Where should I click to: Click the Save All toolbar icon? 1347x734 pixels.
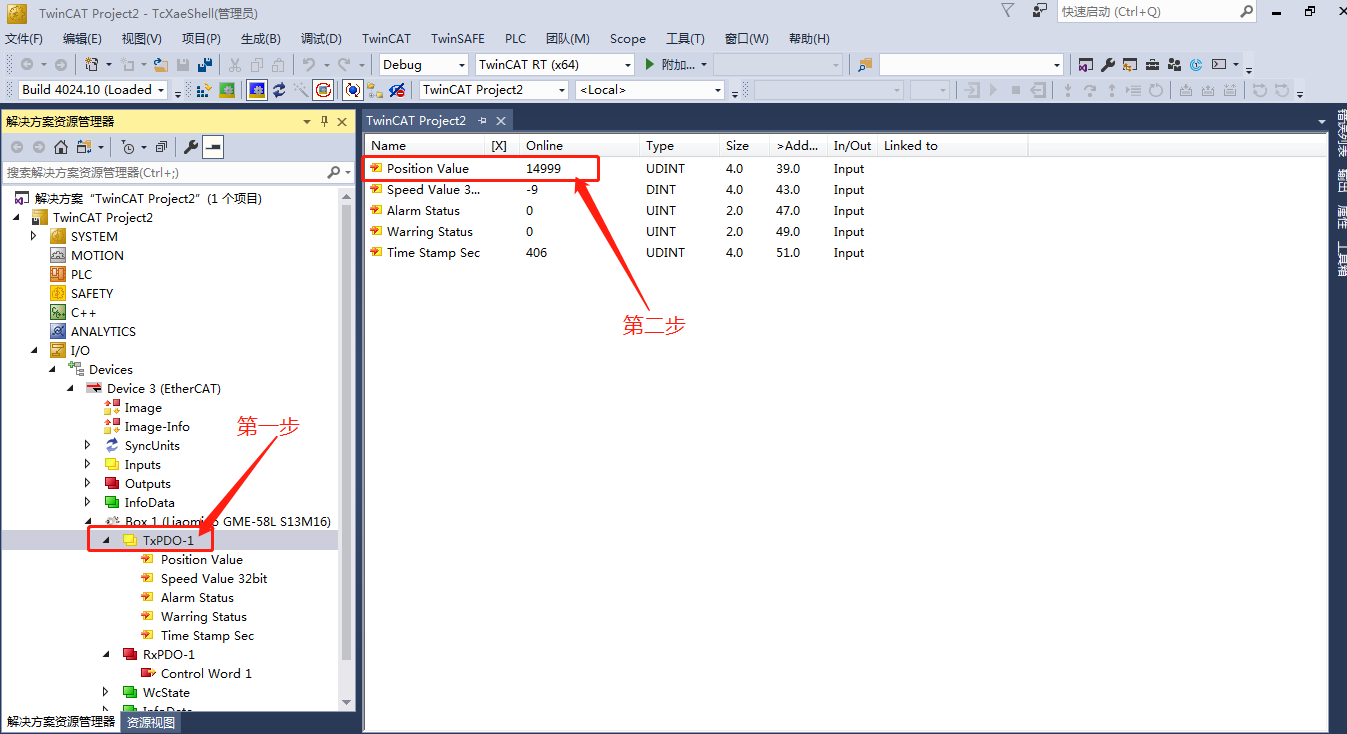pyautogui.click(x=205, y=65)
